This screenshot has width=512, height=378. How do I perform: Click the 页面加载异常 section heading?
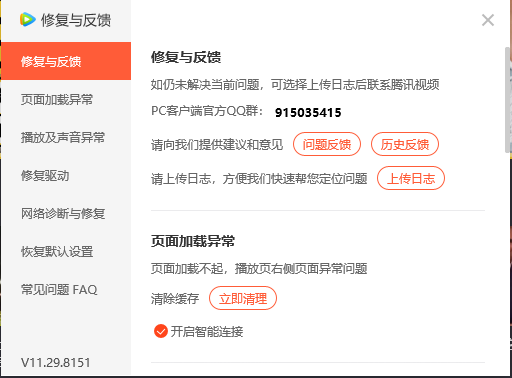[x=193, y=241]
